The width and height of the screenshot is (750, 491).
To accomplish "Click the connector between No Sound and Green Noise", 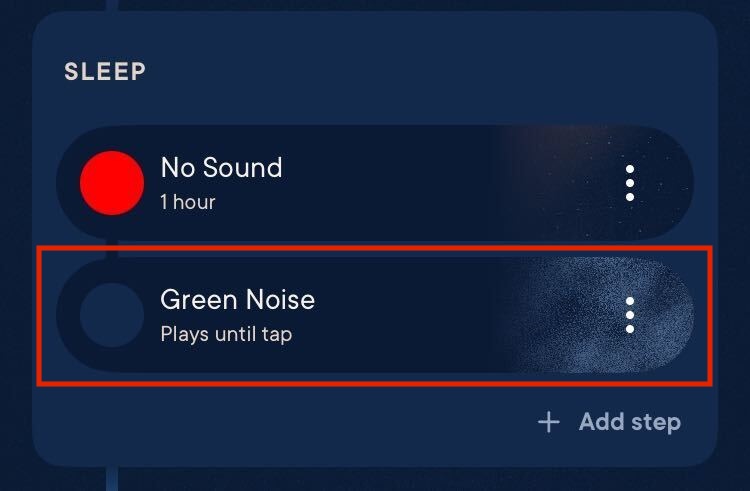I will [x=112, y=249].
